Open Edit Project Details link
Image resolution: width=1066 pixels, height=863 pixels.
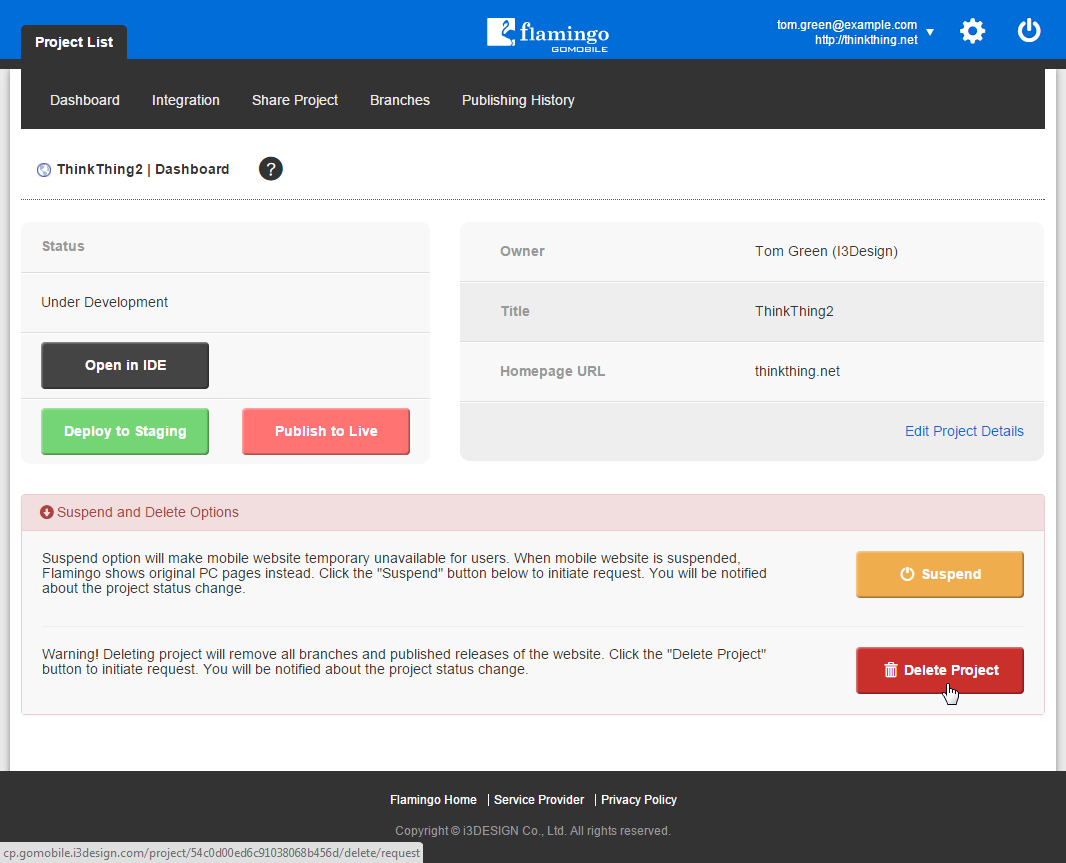(964, 431)
